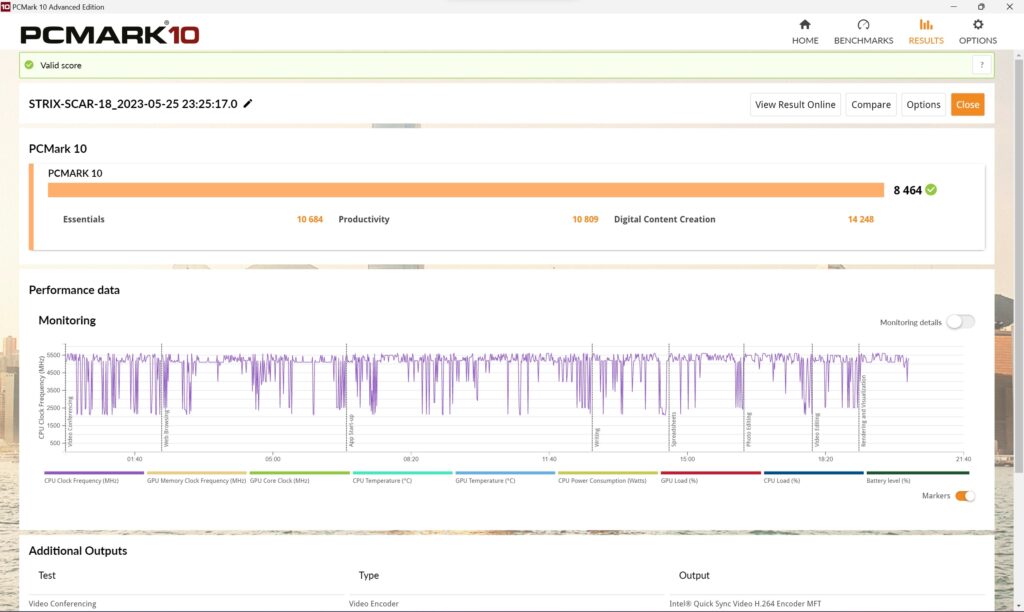
Task: Click the green Valid score checkmark icon
Action: (x=29, y=65)
